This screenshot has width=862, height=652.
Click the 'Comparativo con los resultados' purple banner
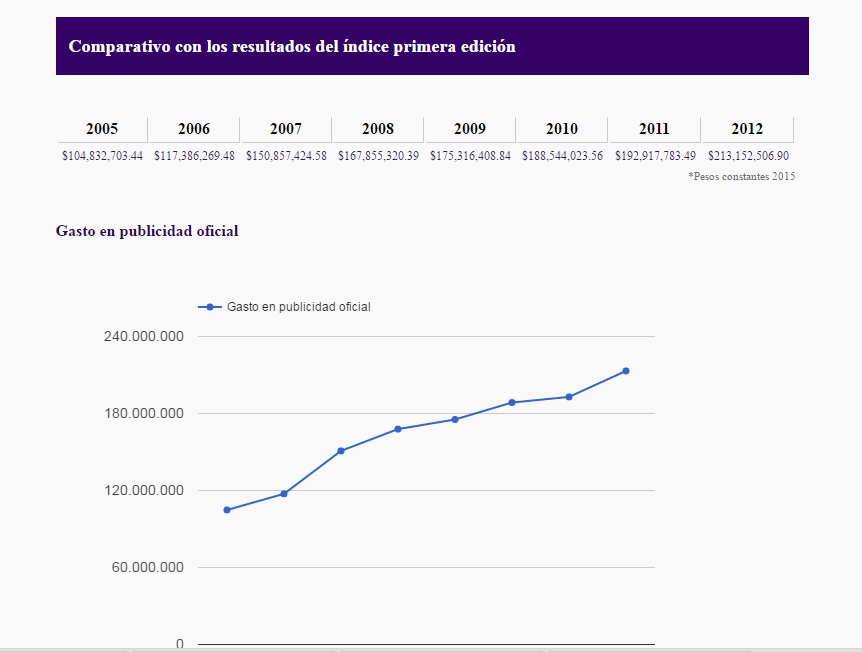432,46
